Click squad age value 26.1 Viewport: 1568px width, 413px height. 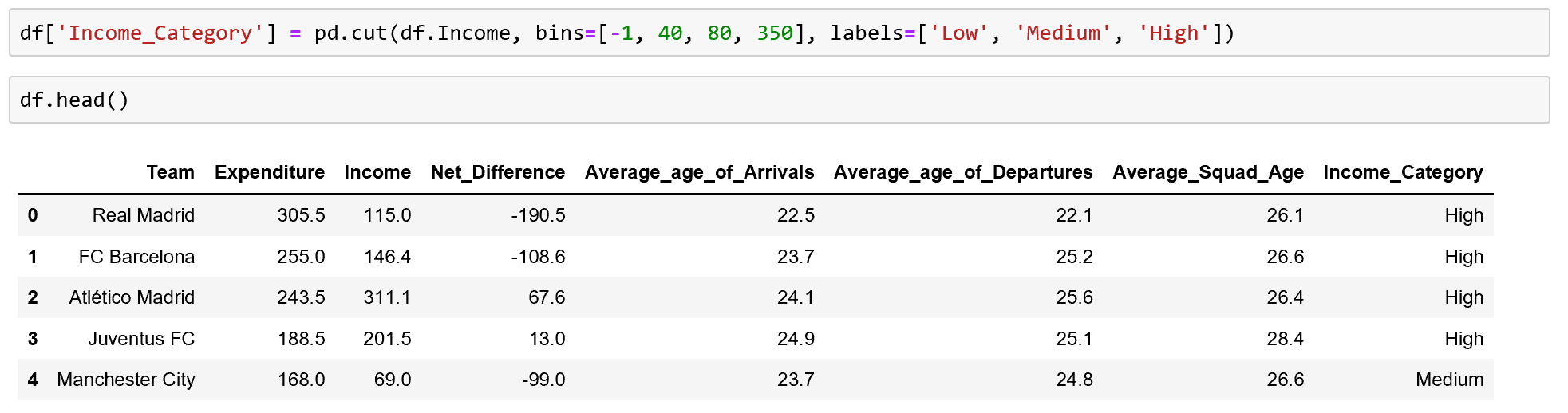click(1285, 215)
